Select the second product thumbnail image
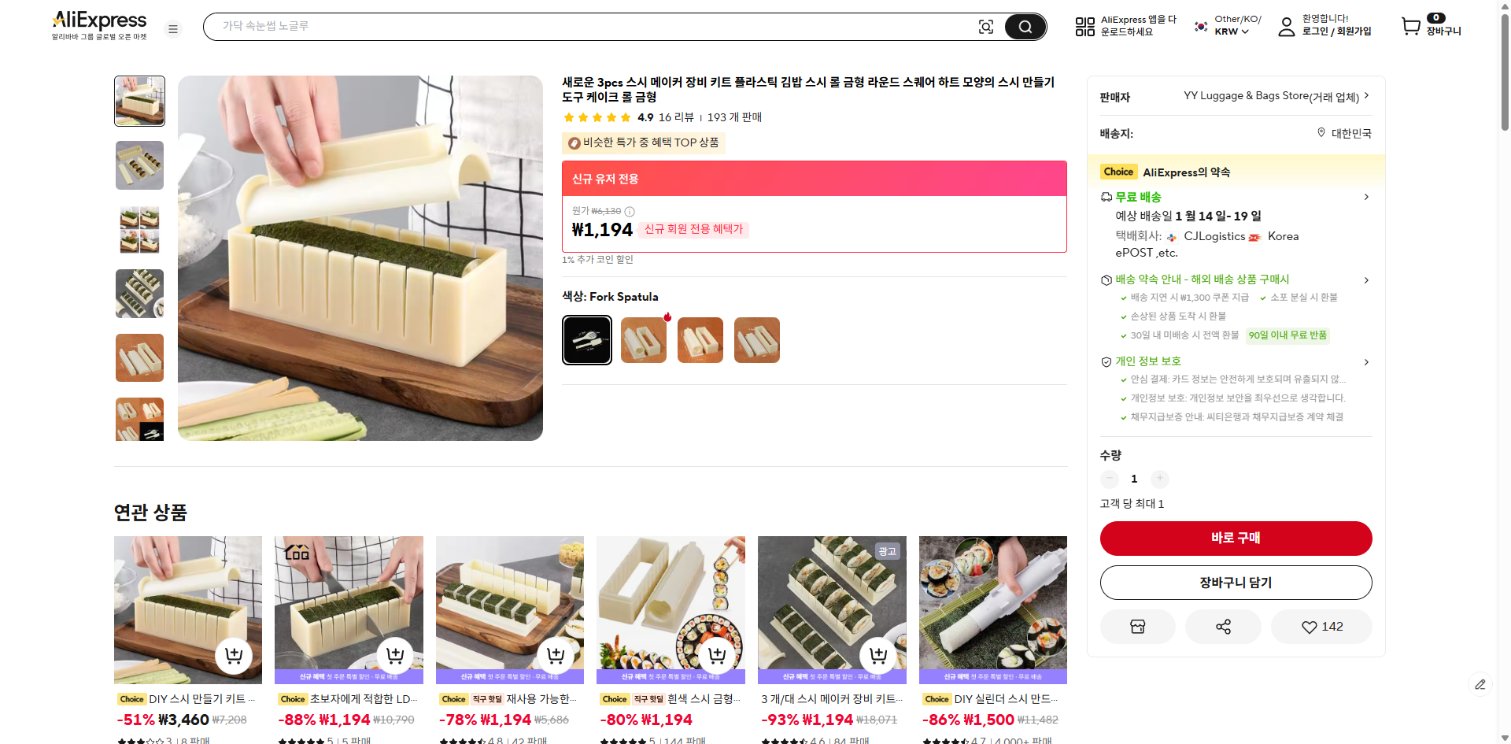1511x744 pixels. (140, 165)
